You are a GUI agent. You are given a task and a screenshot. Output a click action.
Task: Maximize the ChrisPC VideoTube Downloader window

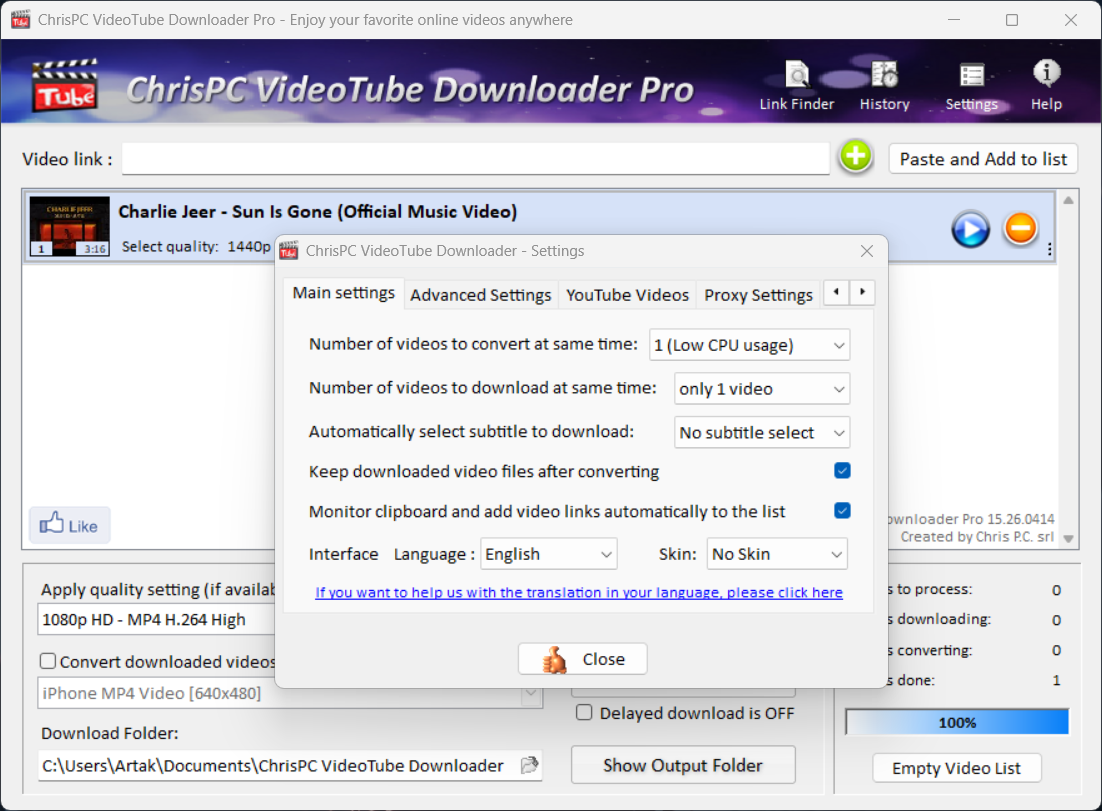[x=1012, y=20]
